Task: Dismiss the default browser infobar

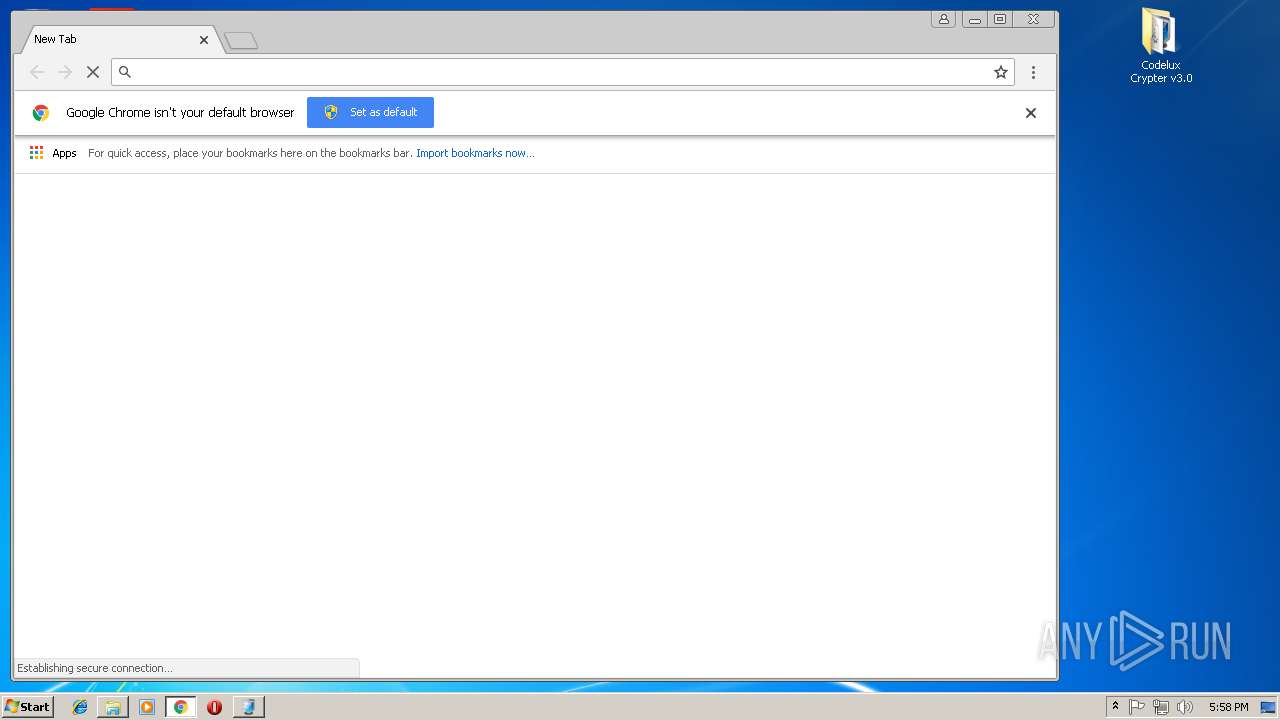Action: coord(1030,113)
